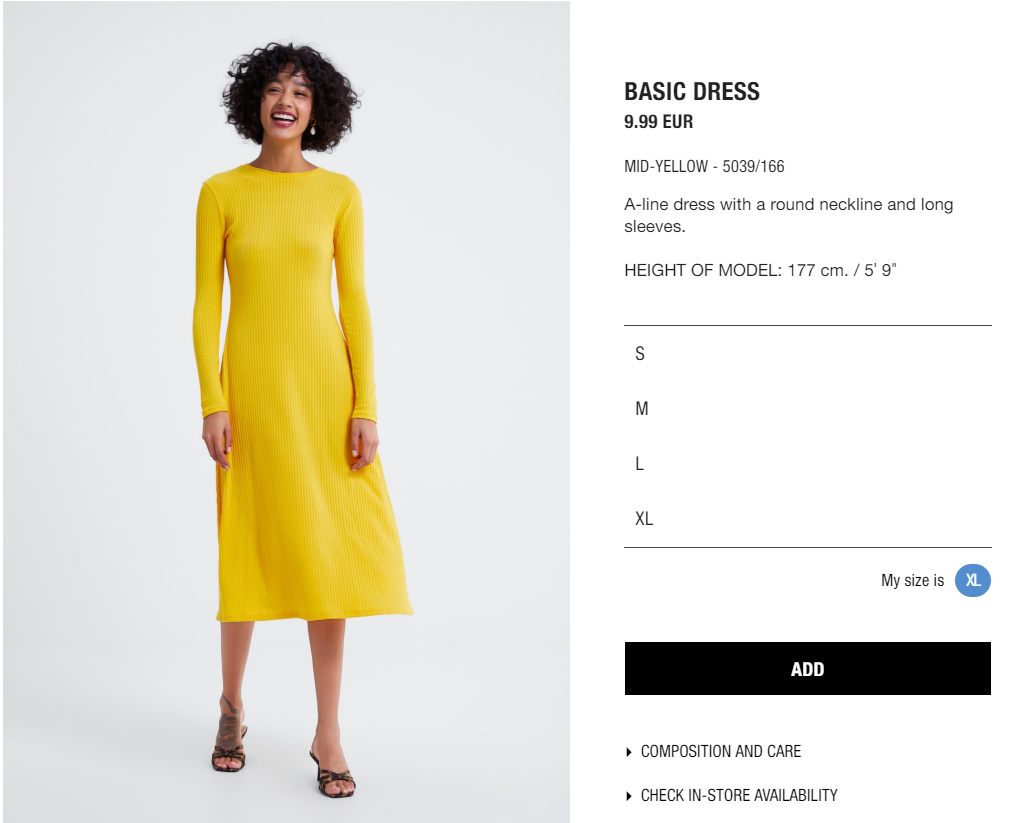The width and height of the screenshot is (1015, 823).
Task: Click the triangle arrow beside Check In-Store Availability
Action: 629,796
